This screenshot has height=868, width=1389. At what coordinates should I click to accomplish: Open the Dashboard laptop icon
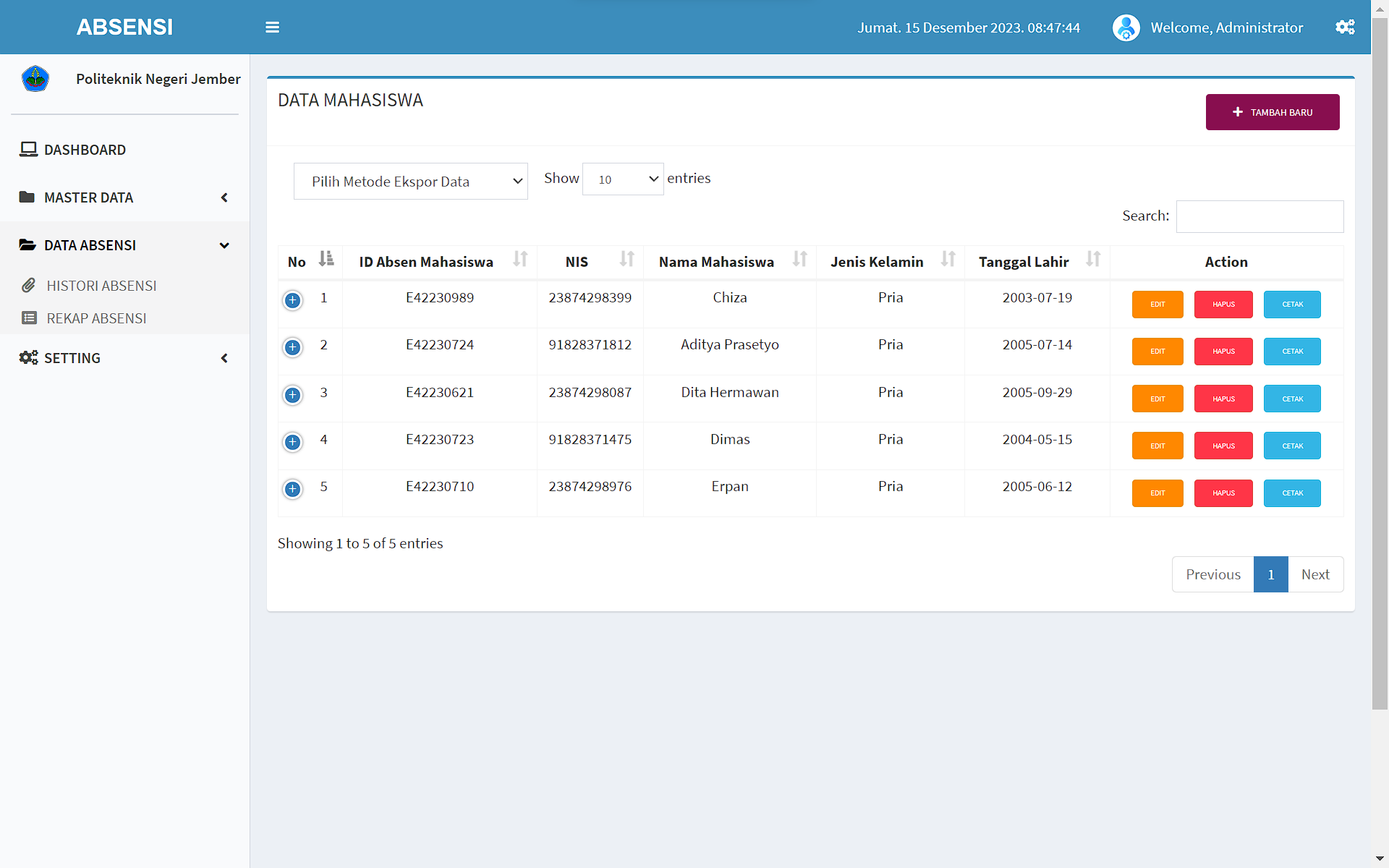(28, 149)
